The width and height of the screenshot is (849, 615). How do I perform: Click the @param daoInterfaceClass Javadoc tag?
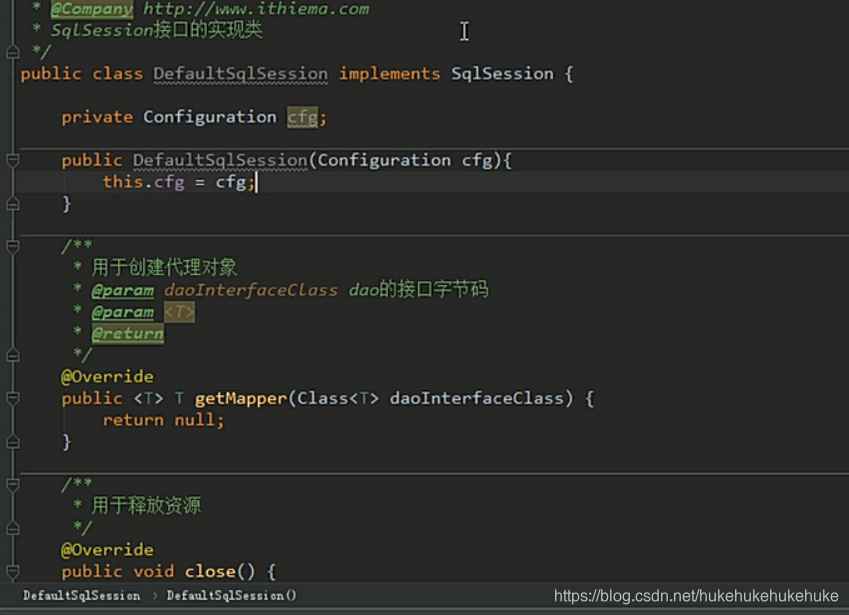pos(122,290)
